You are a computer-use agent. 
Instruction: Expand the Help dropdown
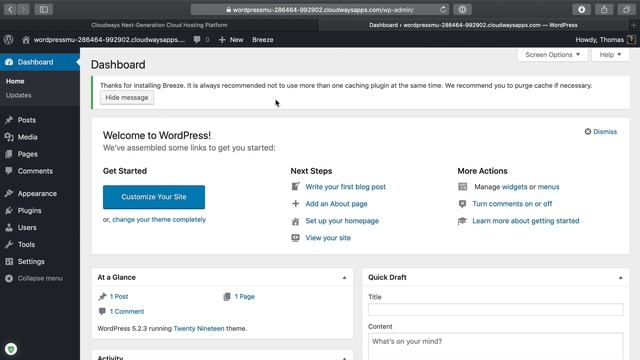[x=610, y=55]
